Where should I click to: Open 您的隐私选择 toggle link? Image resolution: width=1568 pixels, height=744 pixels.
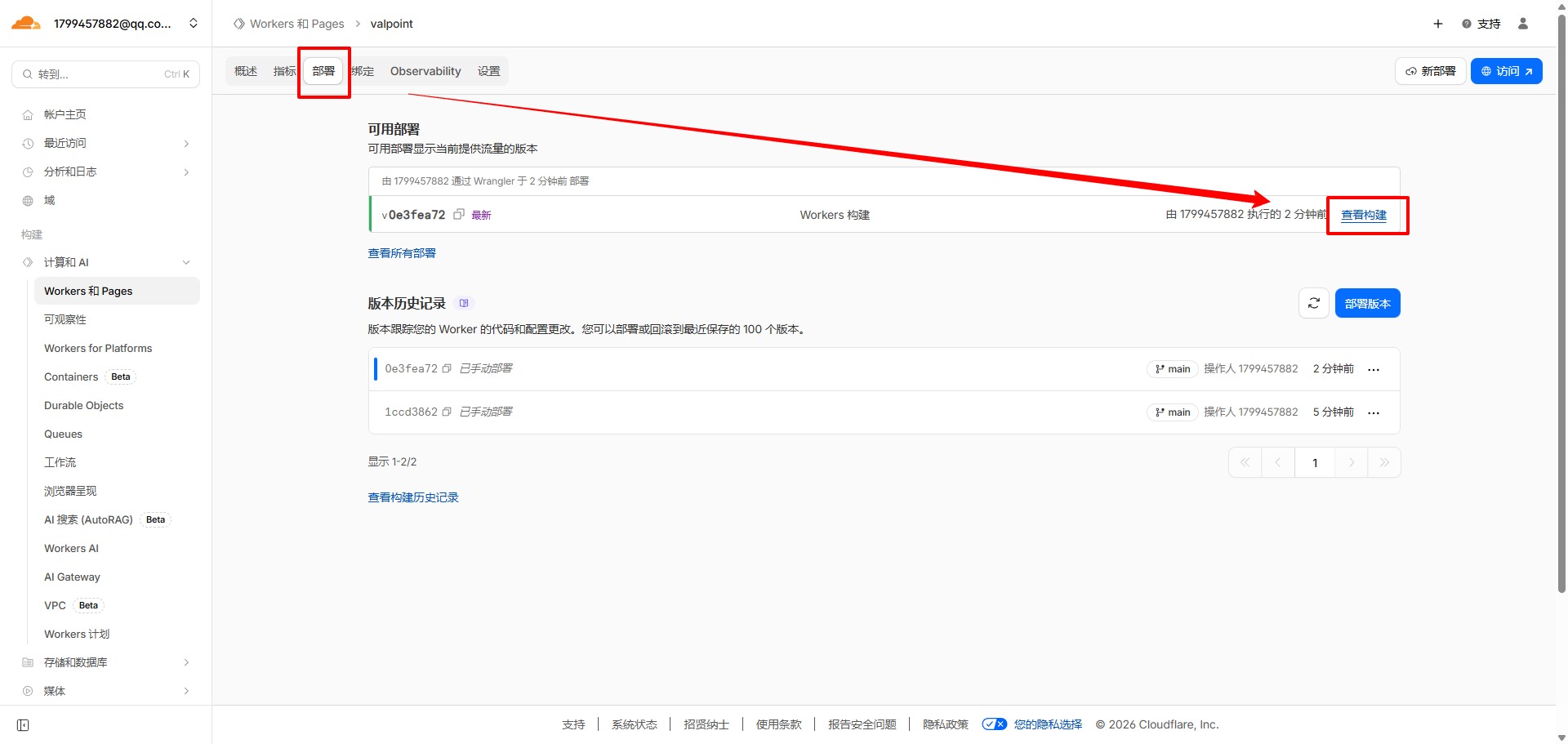click(1032, 724)
